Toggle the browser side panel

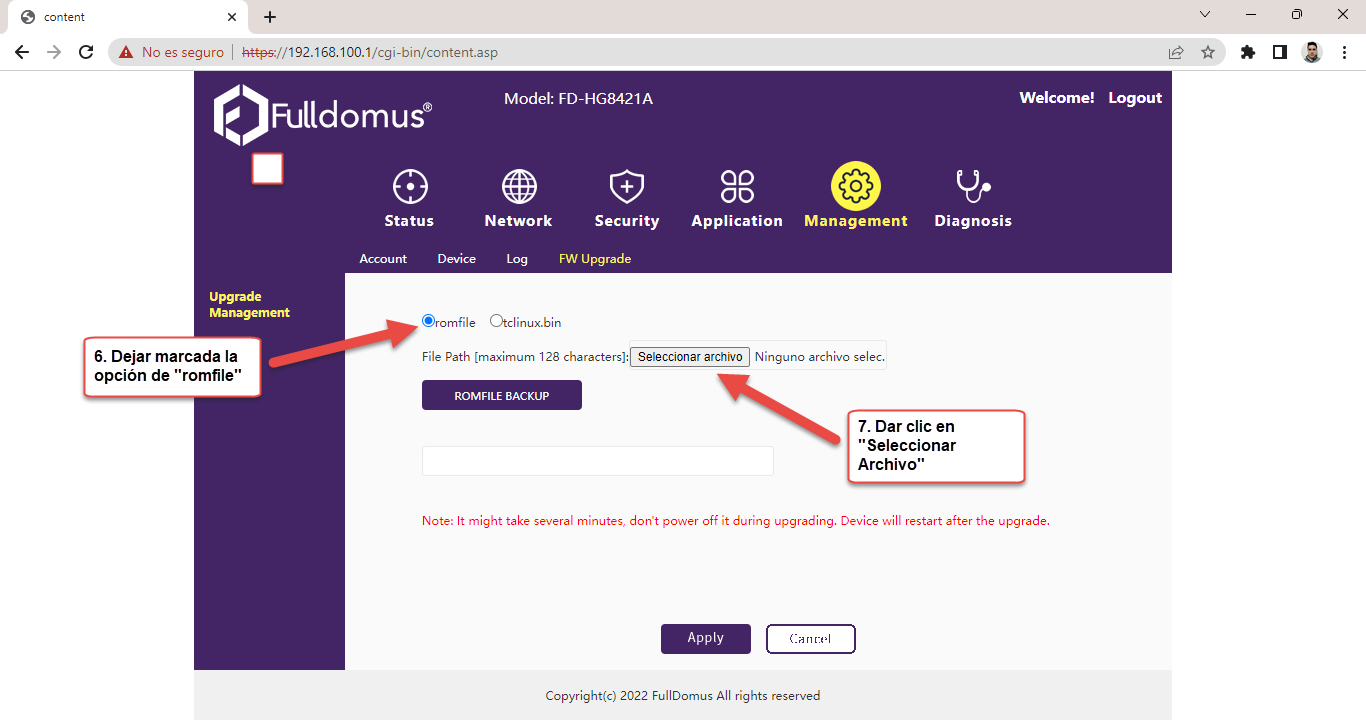pyautogui.click(x=1280, y=52)
